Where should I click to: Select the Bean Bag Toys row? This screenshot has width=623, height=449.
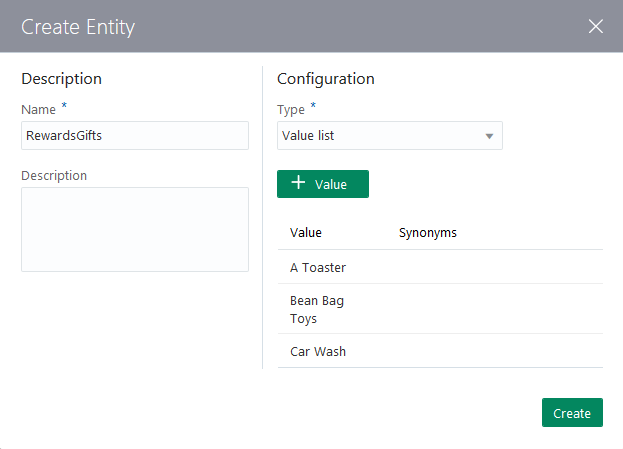317,309
